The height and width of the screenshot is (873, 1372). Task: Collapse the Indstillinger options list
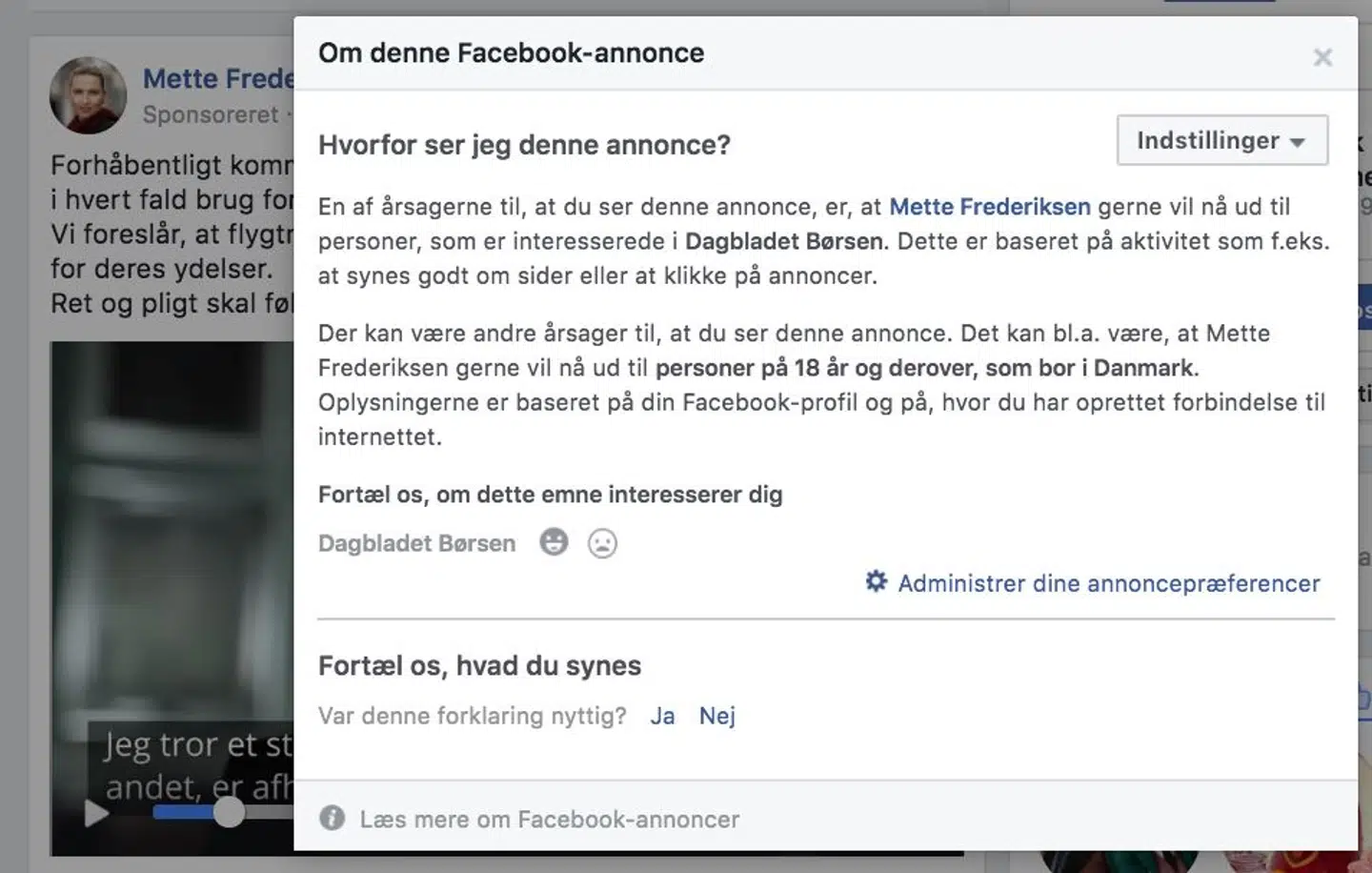[1222, 140]
